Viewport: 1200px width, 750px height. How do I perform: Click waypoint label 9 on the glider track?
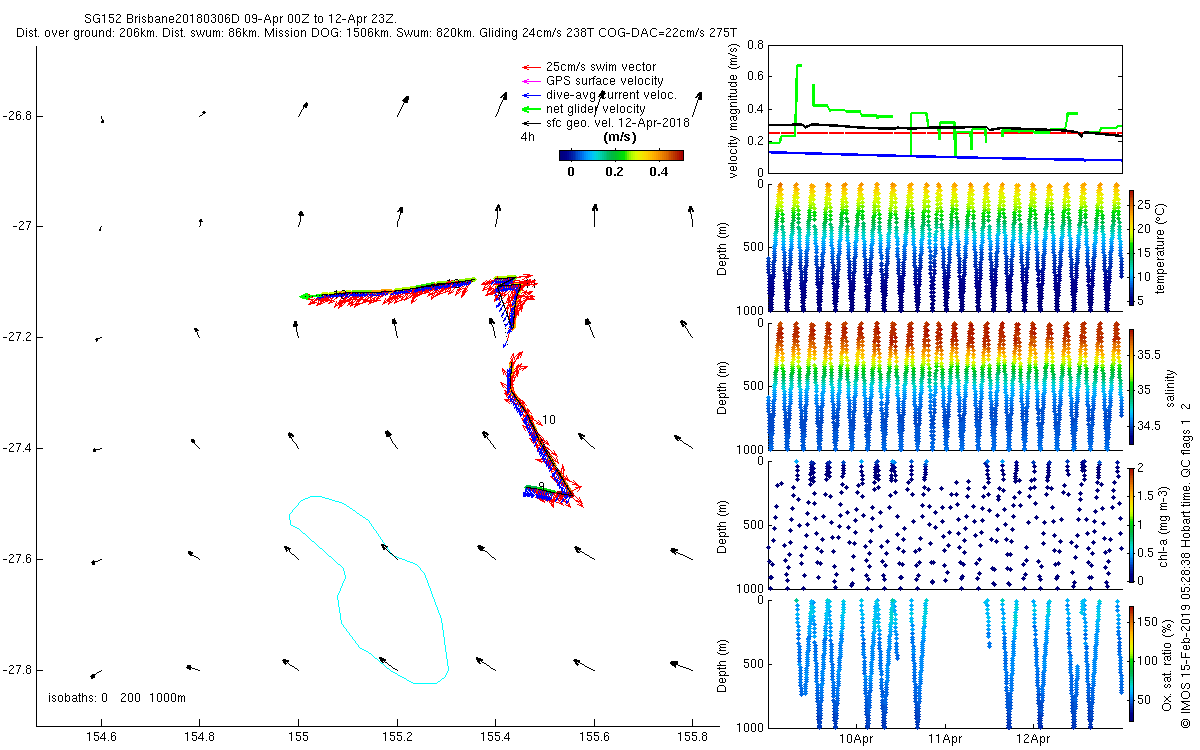pos(540,486)
